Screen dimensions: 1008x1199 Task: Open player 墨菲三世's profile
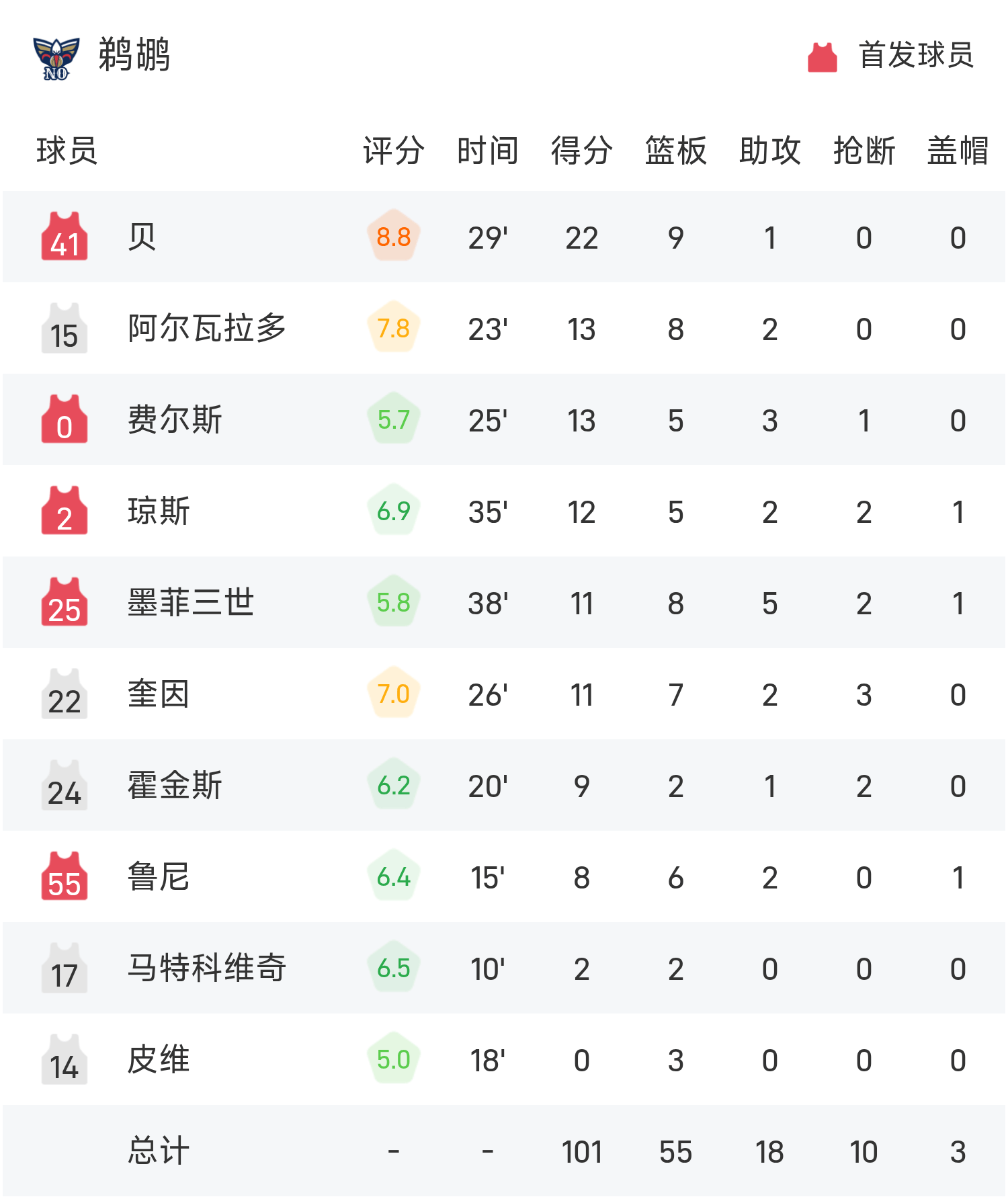pos(191,602)
